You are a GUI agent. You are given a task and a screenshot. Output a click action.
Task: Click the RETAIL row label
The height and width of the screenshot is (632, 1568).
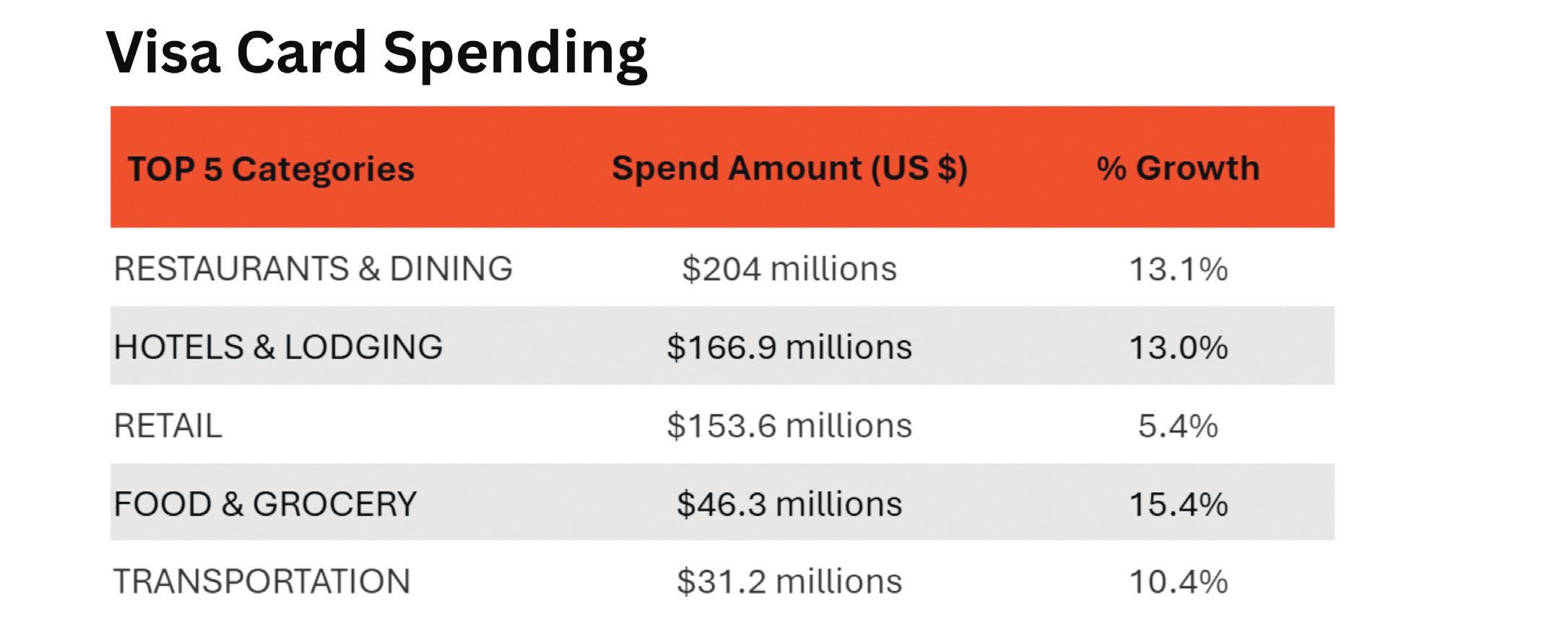click(x=168, y=425)
